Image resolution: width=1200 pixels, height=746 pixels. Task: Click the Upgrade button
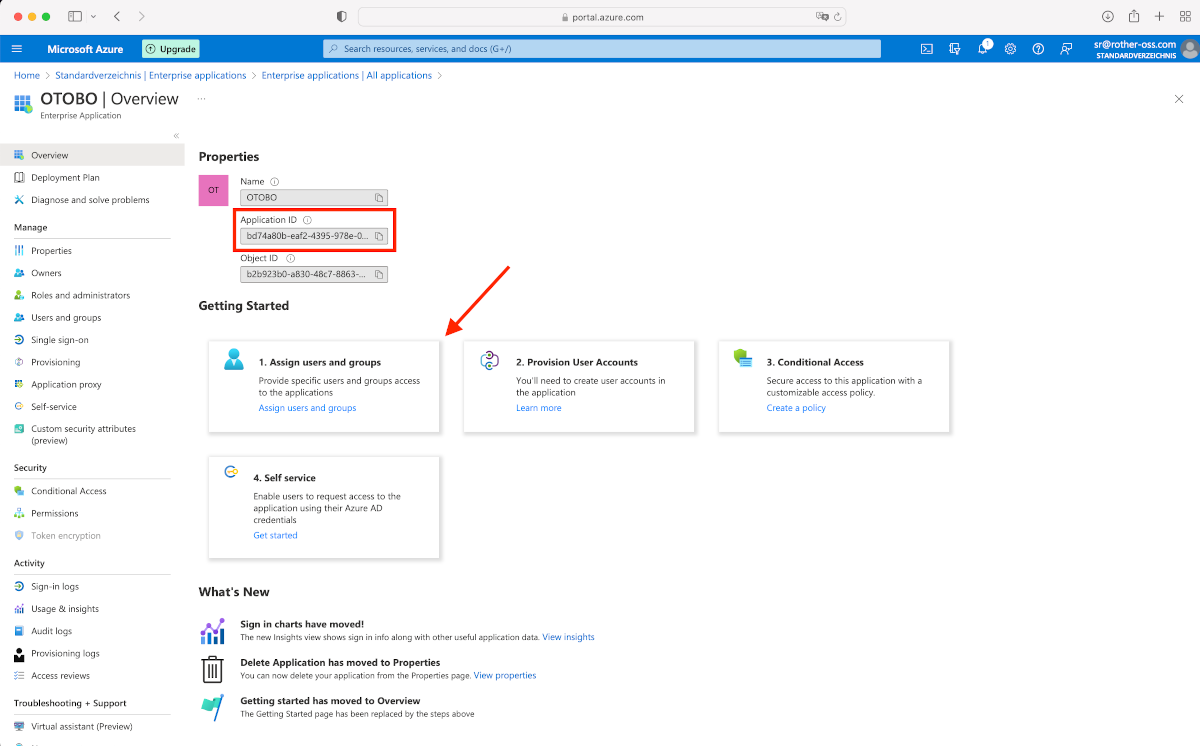point(171,49)
